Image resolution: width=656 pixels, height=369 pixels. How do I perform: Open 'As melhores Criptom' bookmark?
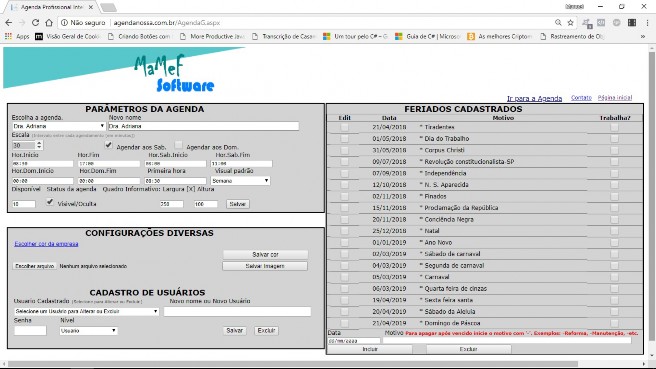(x=500, y=36)
